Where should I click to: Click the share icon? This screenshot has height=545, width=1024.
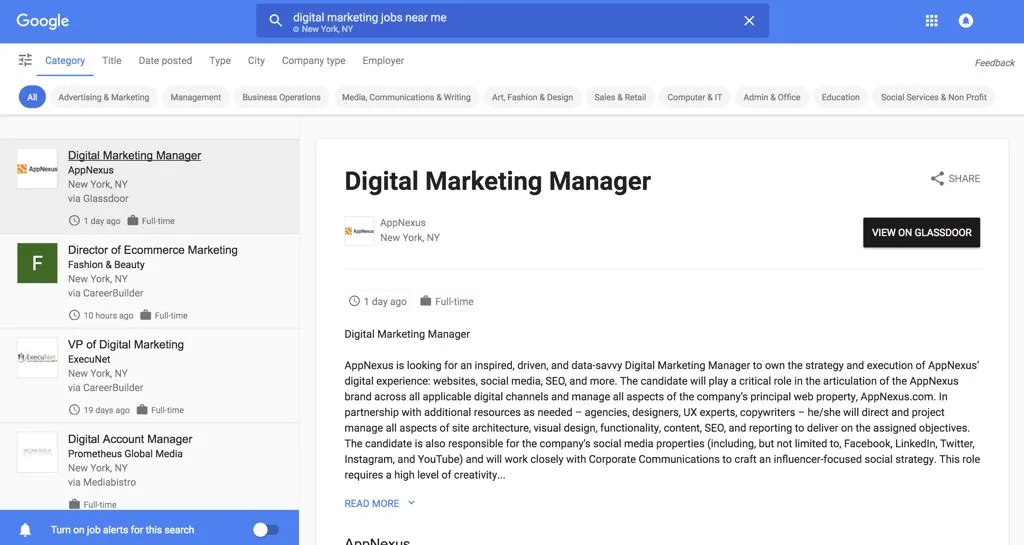coord(937,178)
